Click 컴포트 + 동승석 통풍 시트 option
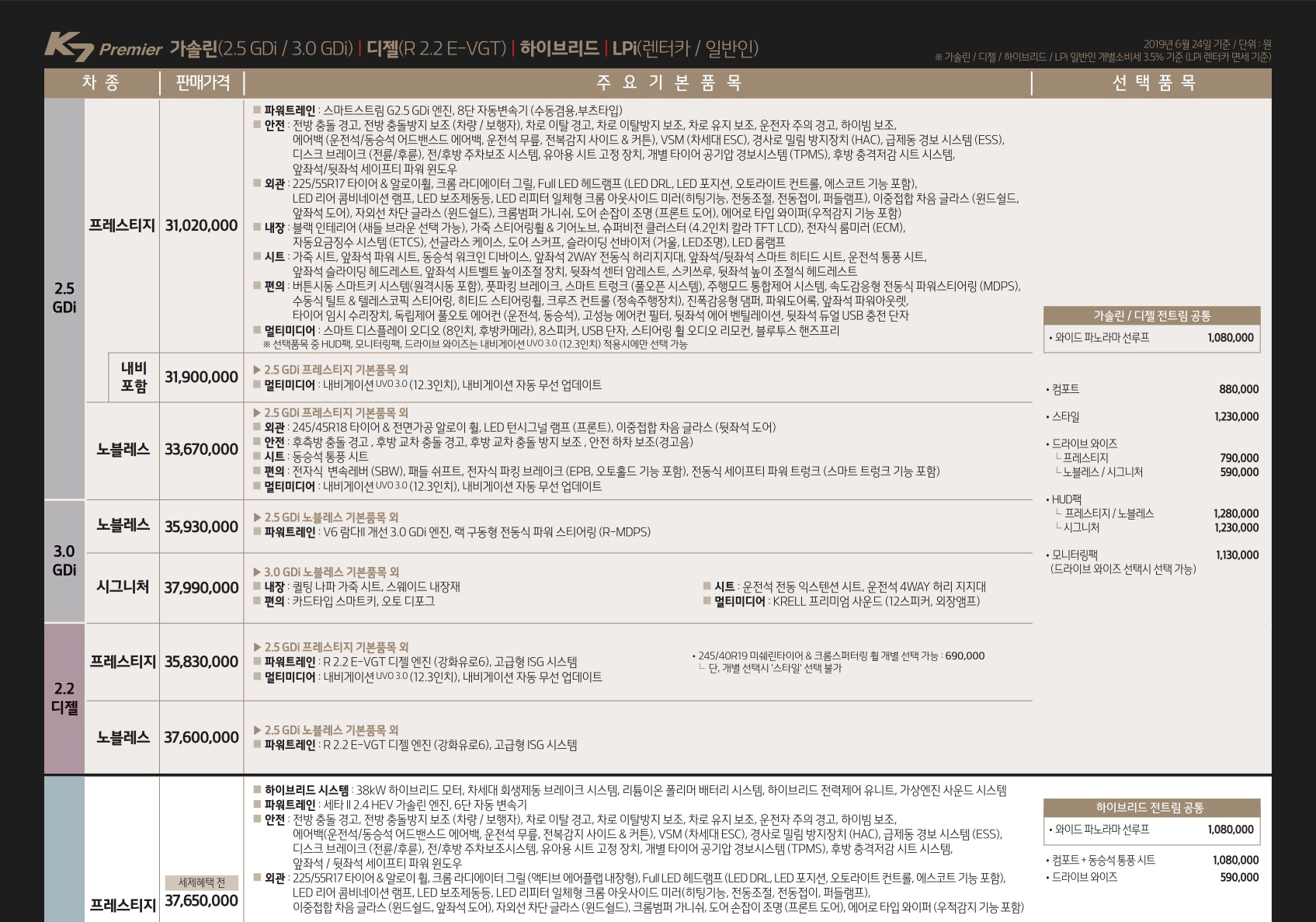The width and height of the screenshot is (1316, 922). (1152, 860)
